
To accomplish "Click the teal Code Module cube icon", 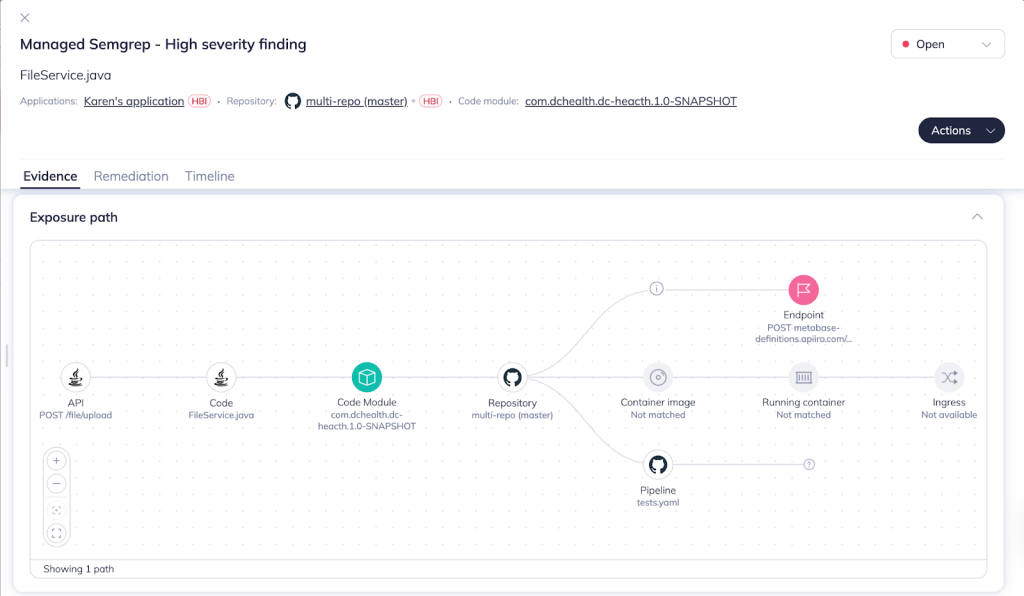I will (x=367, y=377).
